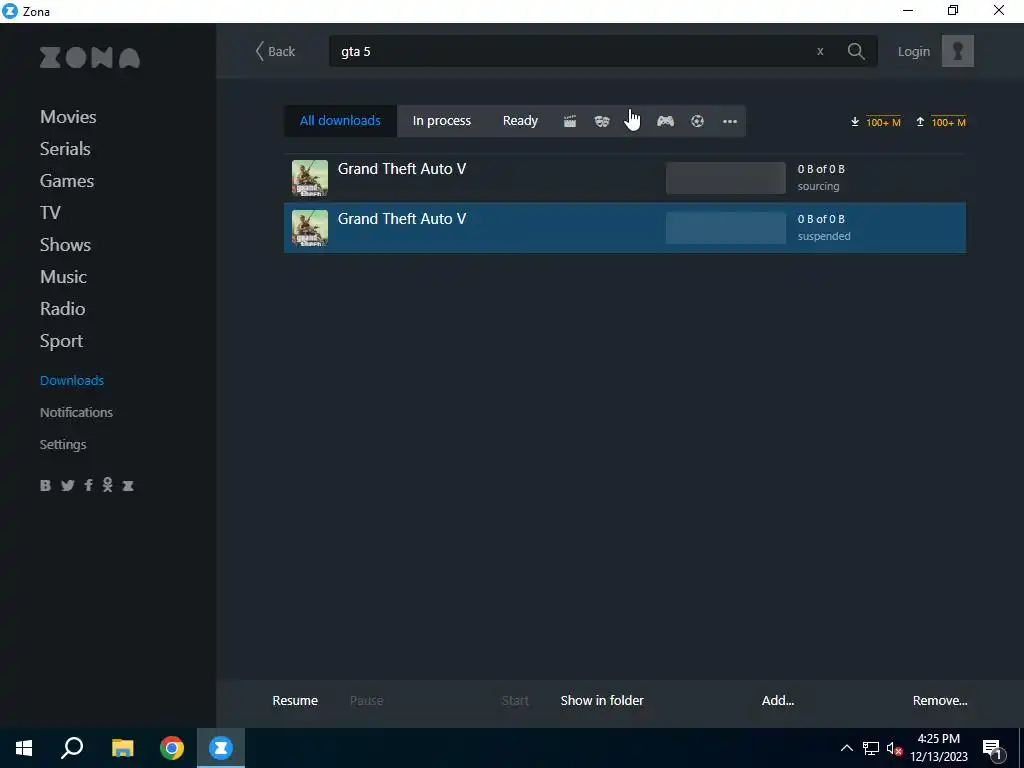Click the search magnifier icon

coord(856,51)
